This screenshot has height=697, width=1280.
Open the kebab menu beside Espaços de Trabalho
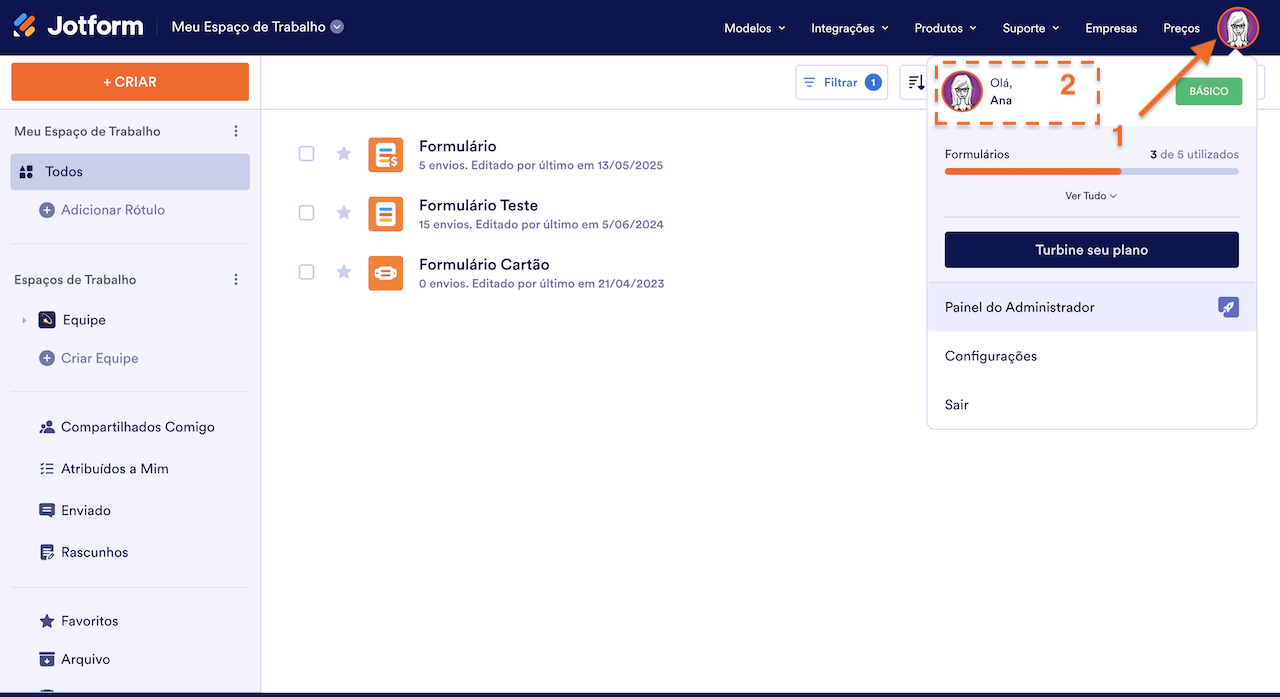(x=236, y=279)
